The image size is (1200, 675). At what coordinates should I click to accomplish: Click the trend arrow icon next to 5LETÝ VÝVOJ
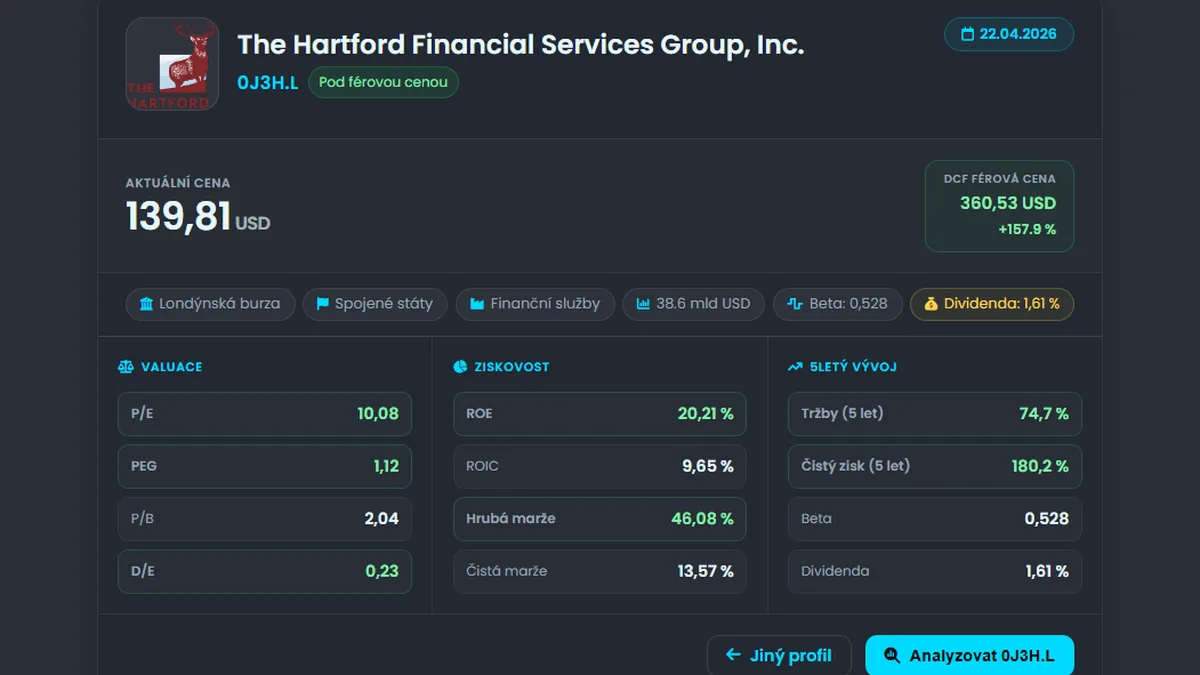pyautogui.click(x=795, y=367)
